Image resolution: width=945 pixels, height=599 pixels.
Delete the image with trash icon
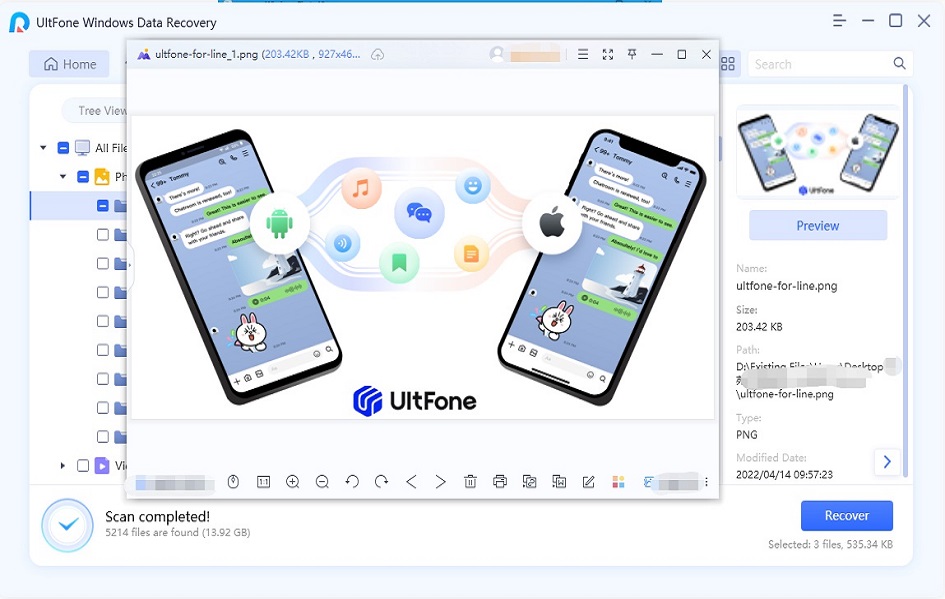point(470,481)
